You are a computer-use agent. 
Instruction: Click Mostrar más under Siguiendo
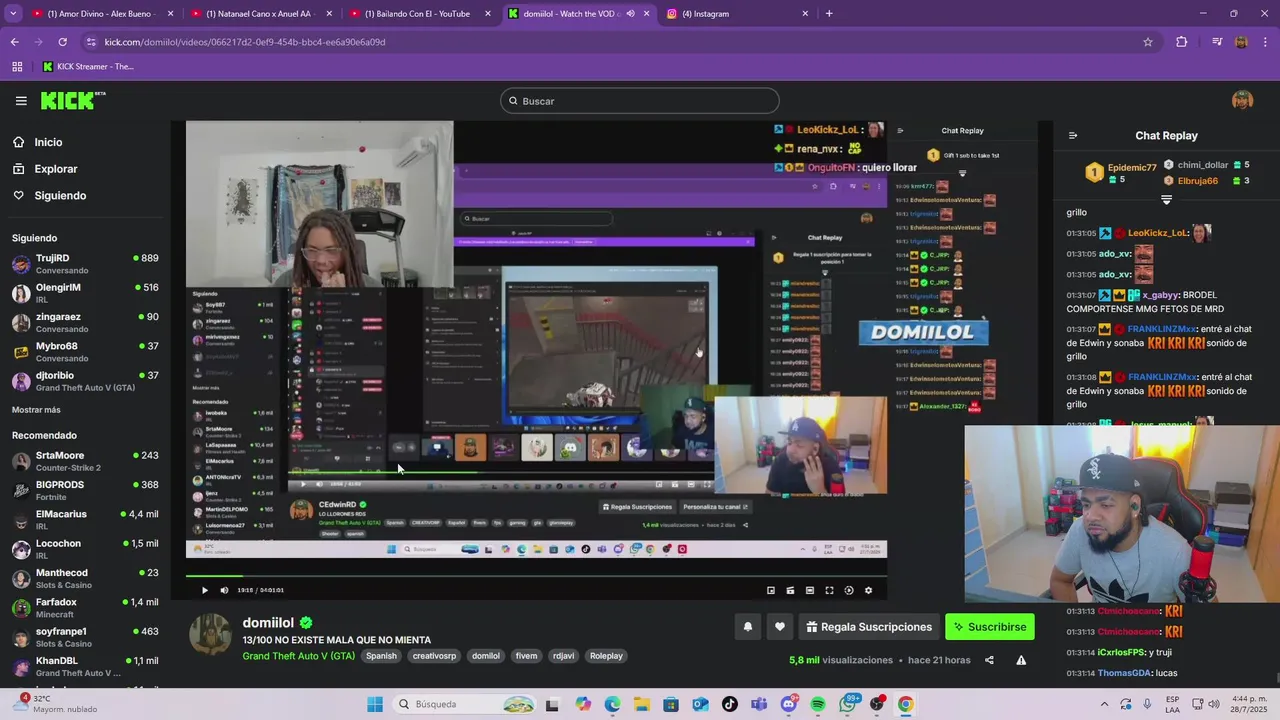[x=36, y=410]
